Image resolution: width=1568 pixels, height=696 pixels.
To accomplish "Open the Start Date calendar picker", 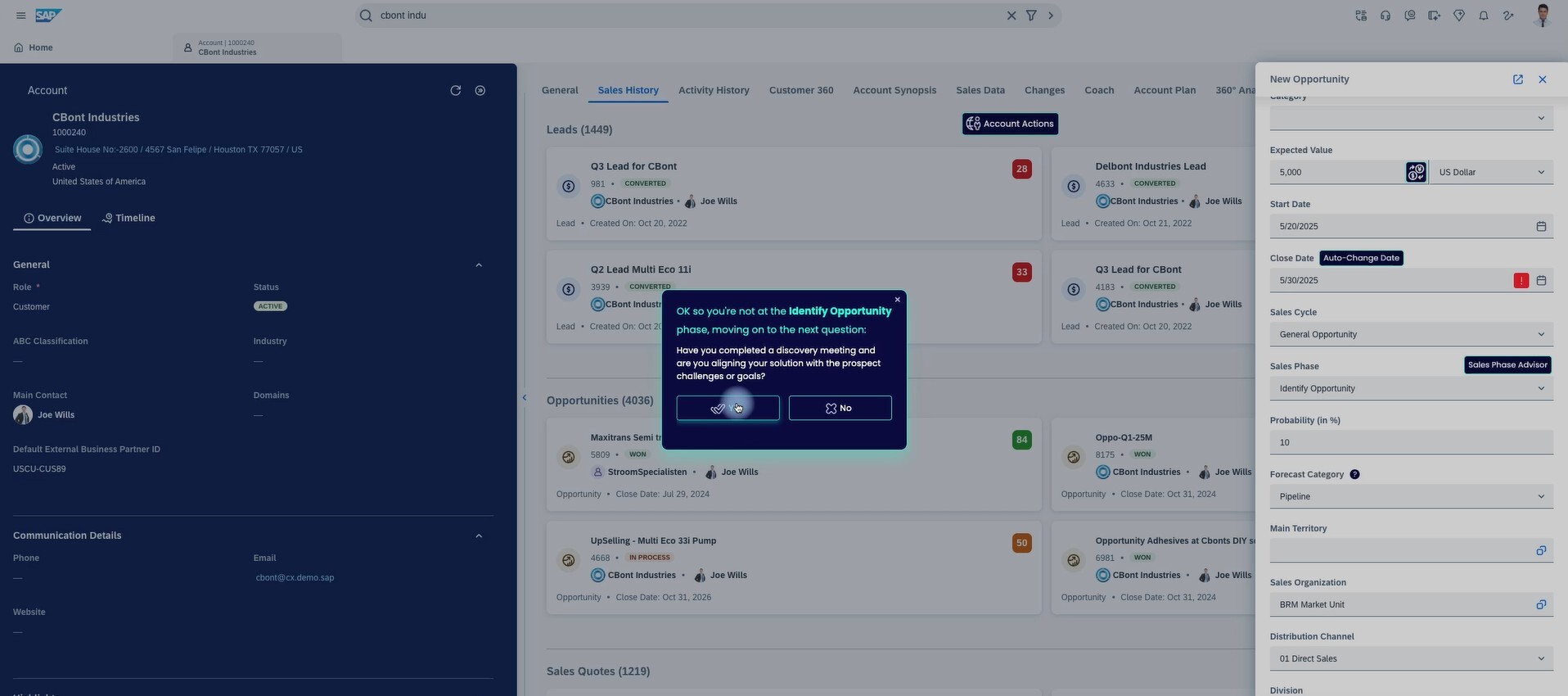I will pos(1541,226).
